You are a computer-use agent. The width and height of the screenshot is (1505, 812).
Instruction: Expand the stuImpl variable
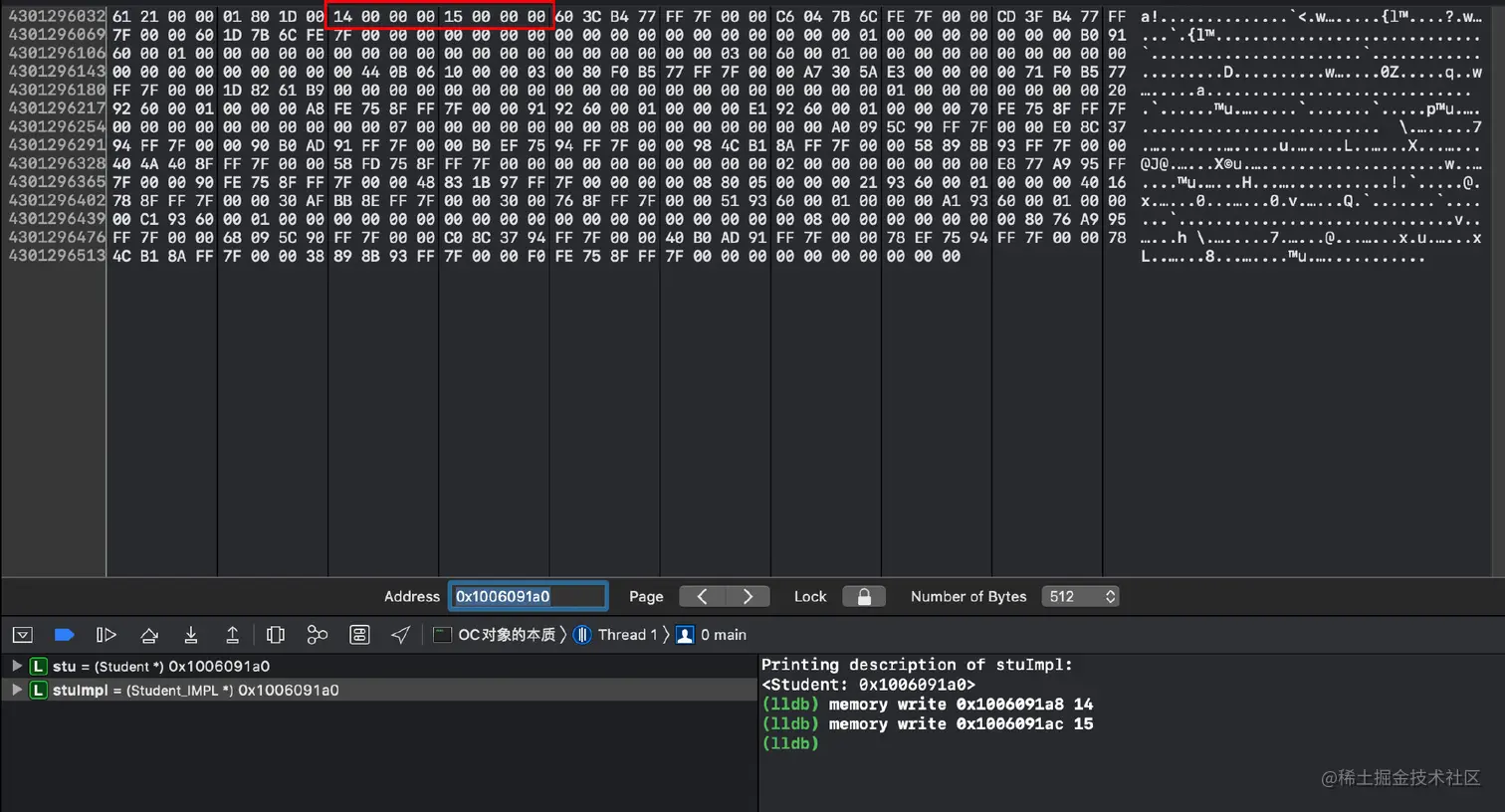[17, 690]
